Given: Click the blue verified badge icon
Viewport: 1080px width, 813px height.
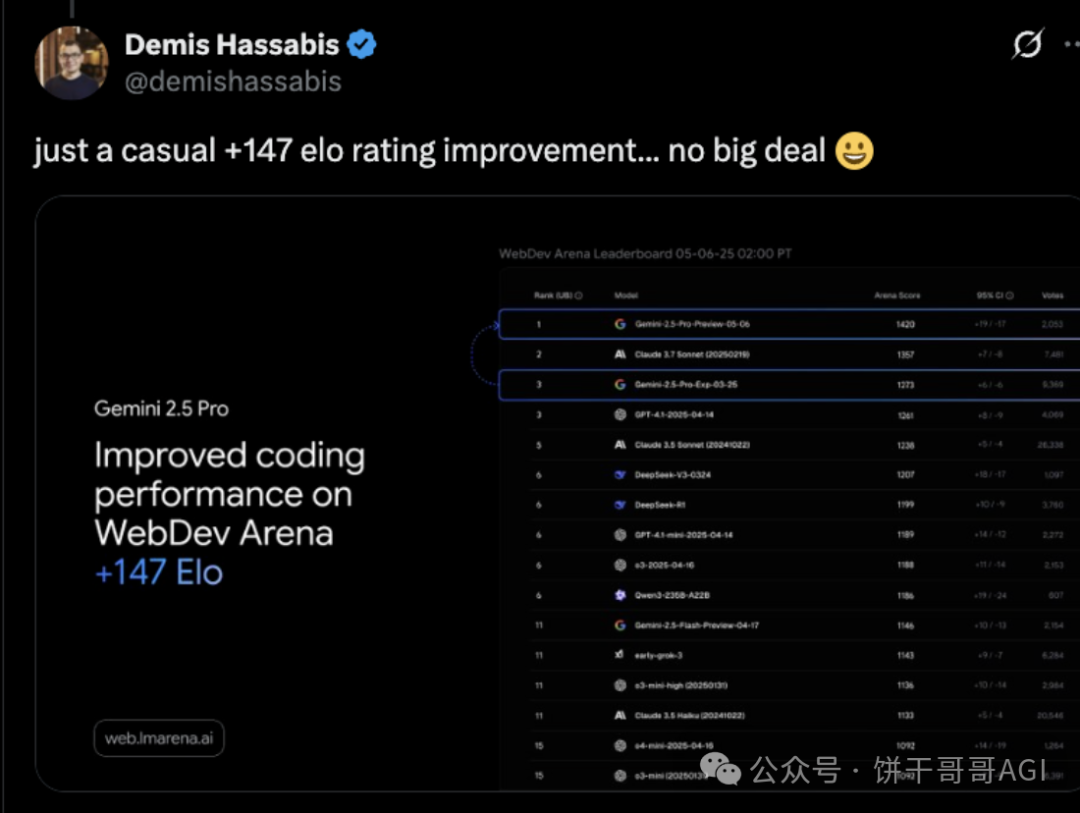Looking at the screenshot, I should (x=362, y=45).
